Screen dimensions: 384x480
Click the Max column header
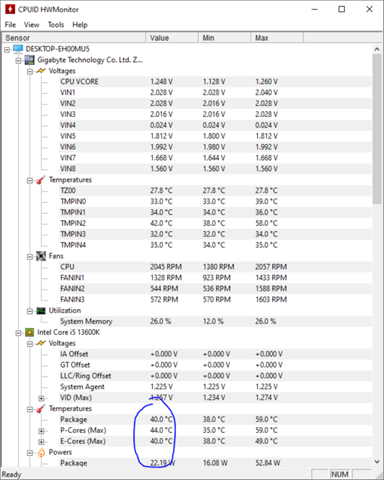(277, 38)
